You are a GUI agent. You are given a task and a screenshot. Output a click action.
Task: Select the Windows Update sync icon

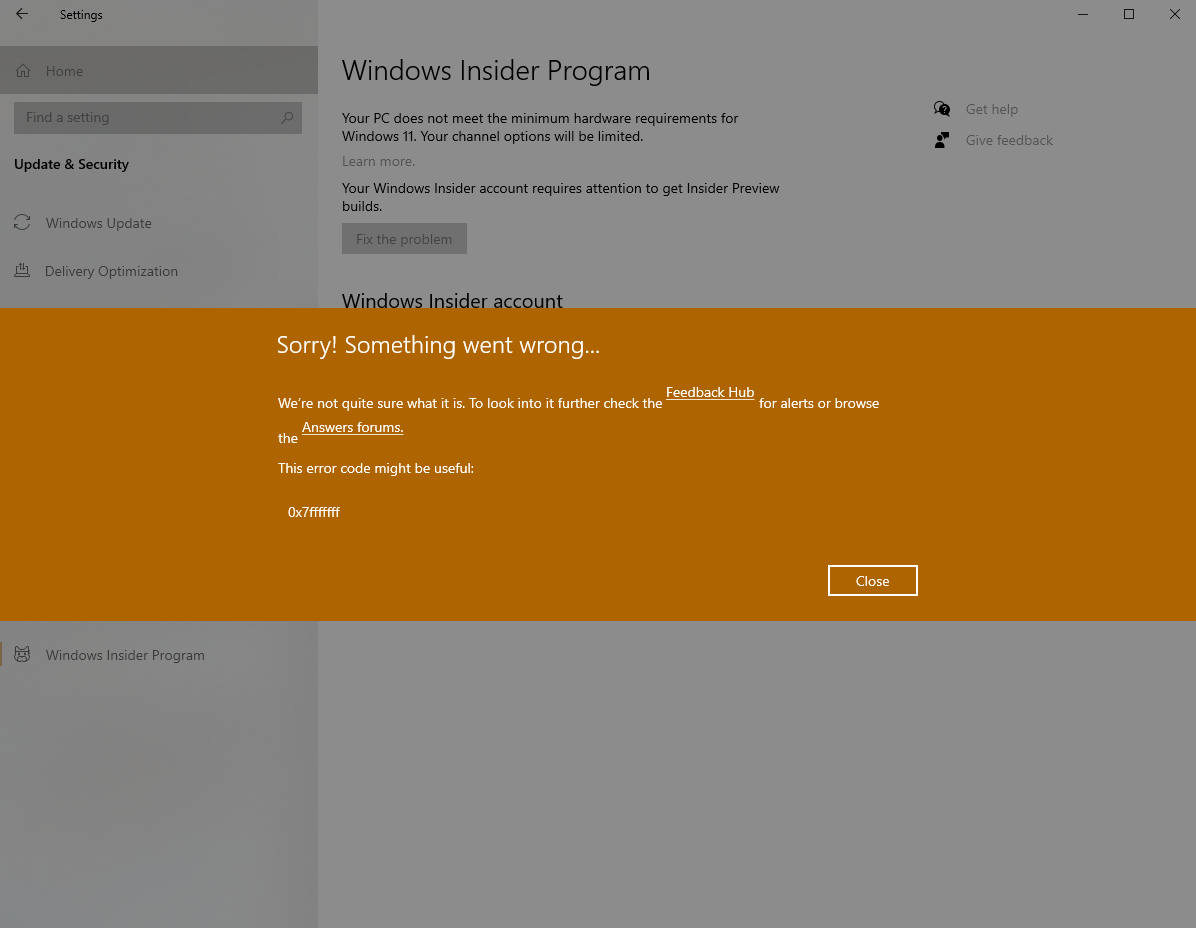(x=22, y=223)
